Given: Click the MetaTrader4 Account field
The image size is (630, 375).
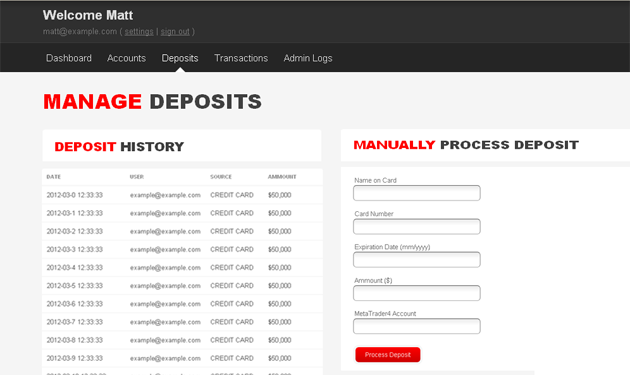Looking at the screenshot, I should point(417,326).
